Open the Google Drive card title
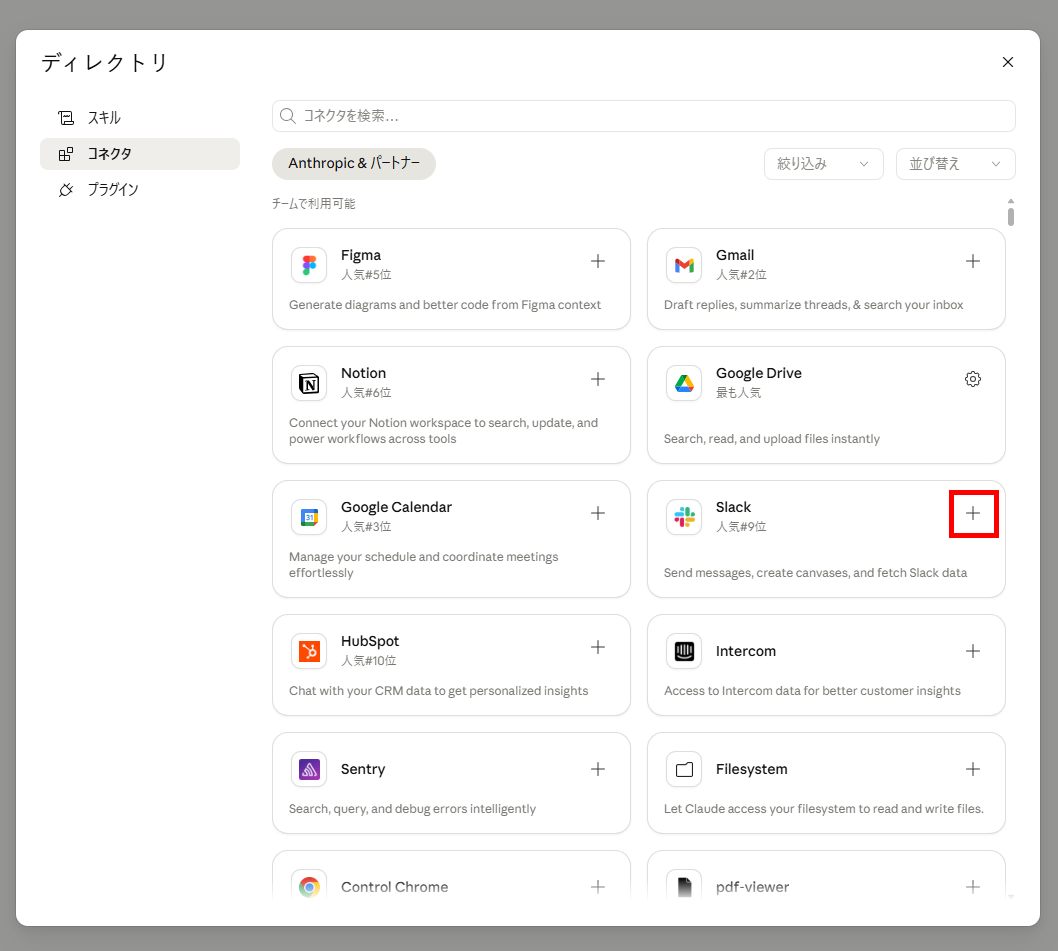The height and width of the screenshot is (951, 1058). [758, 373]
